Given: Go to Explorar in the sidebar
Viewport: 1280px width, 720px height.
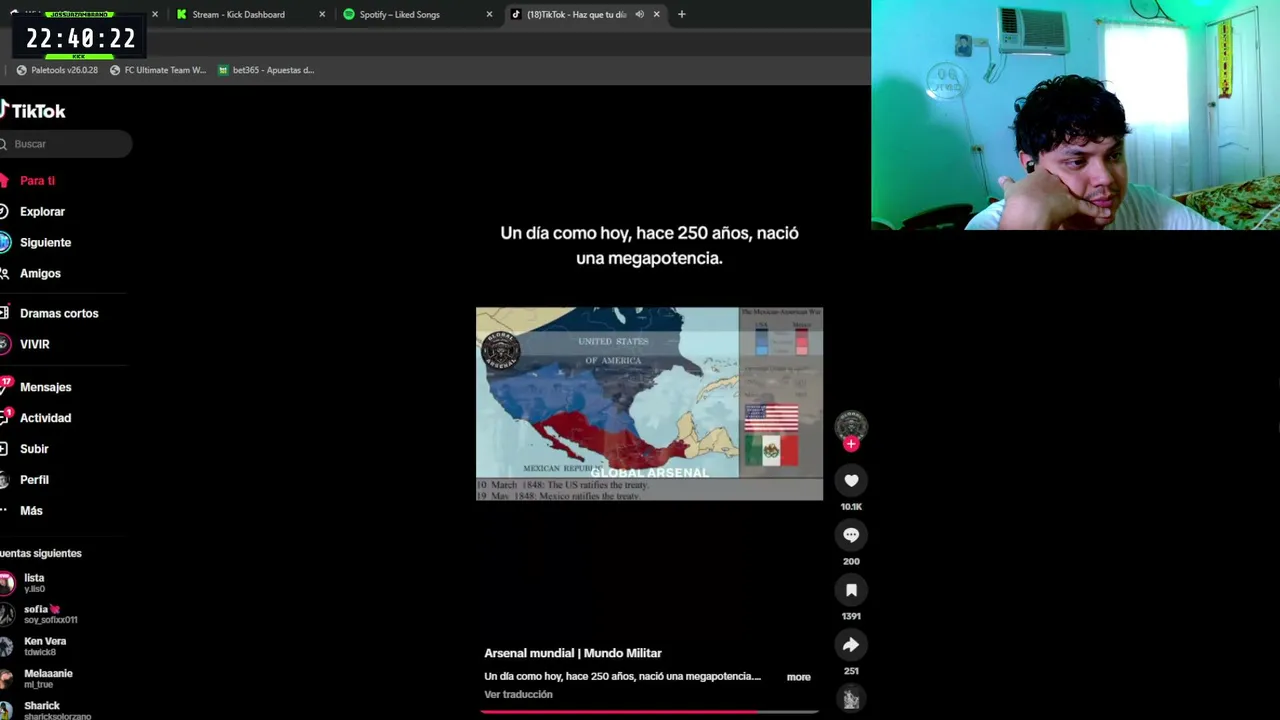Looking at the screenshot, I should [42, 212].
